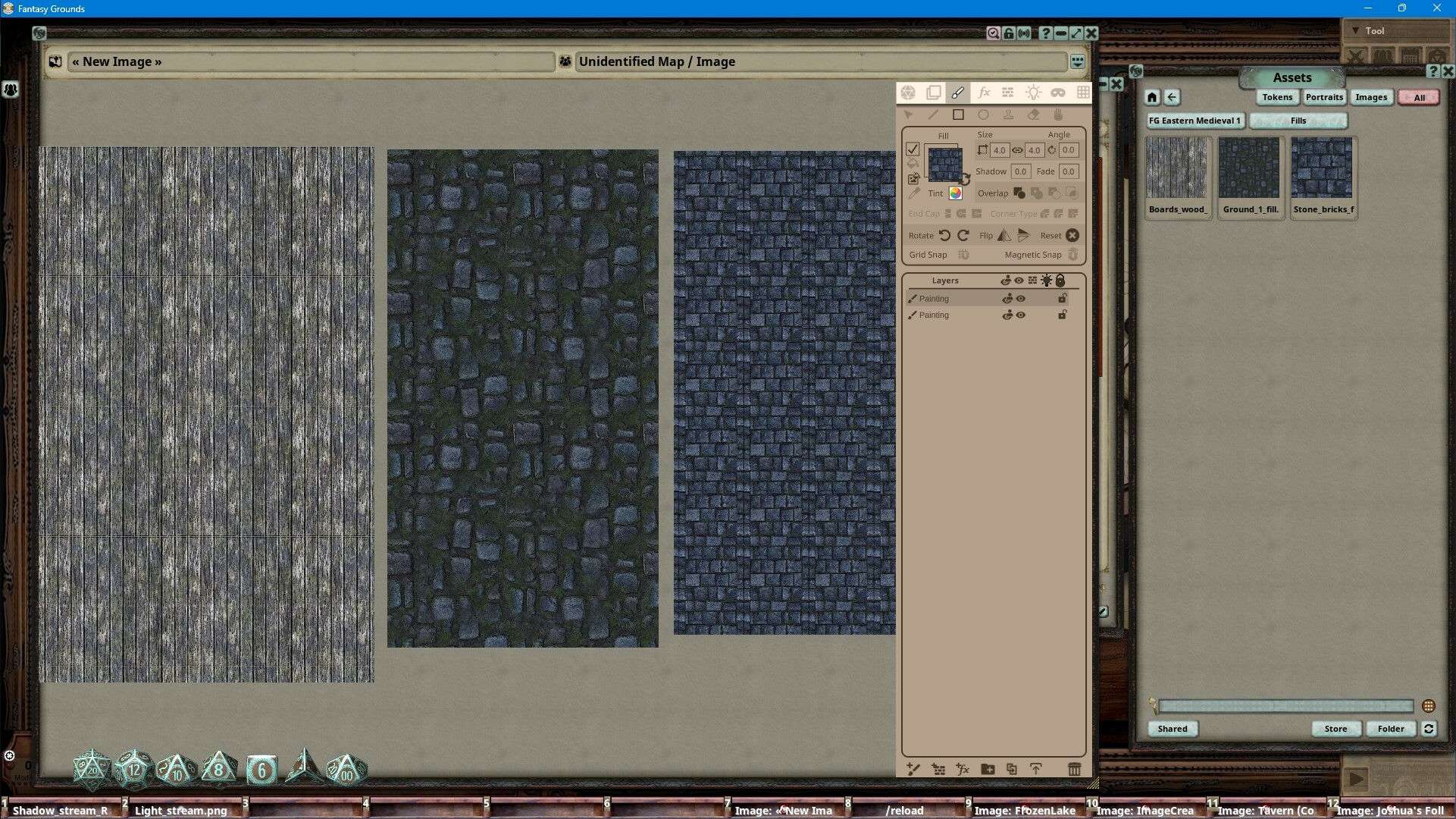This screenshot has height=819, width=1456.
Task: Switch to the Tokens tab in Assets
Action: coord(1276,97)
